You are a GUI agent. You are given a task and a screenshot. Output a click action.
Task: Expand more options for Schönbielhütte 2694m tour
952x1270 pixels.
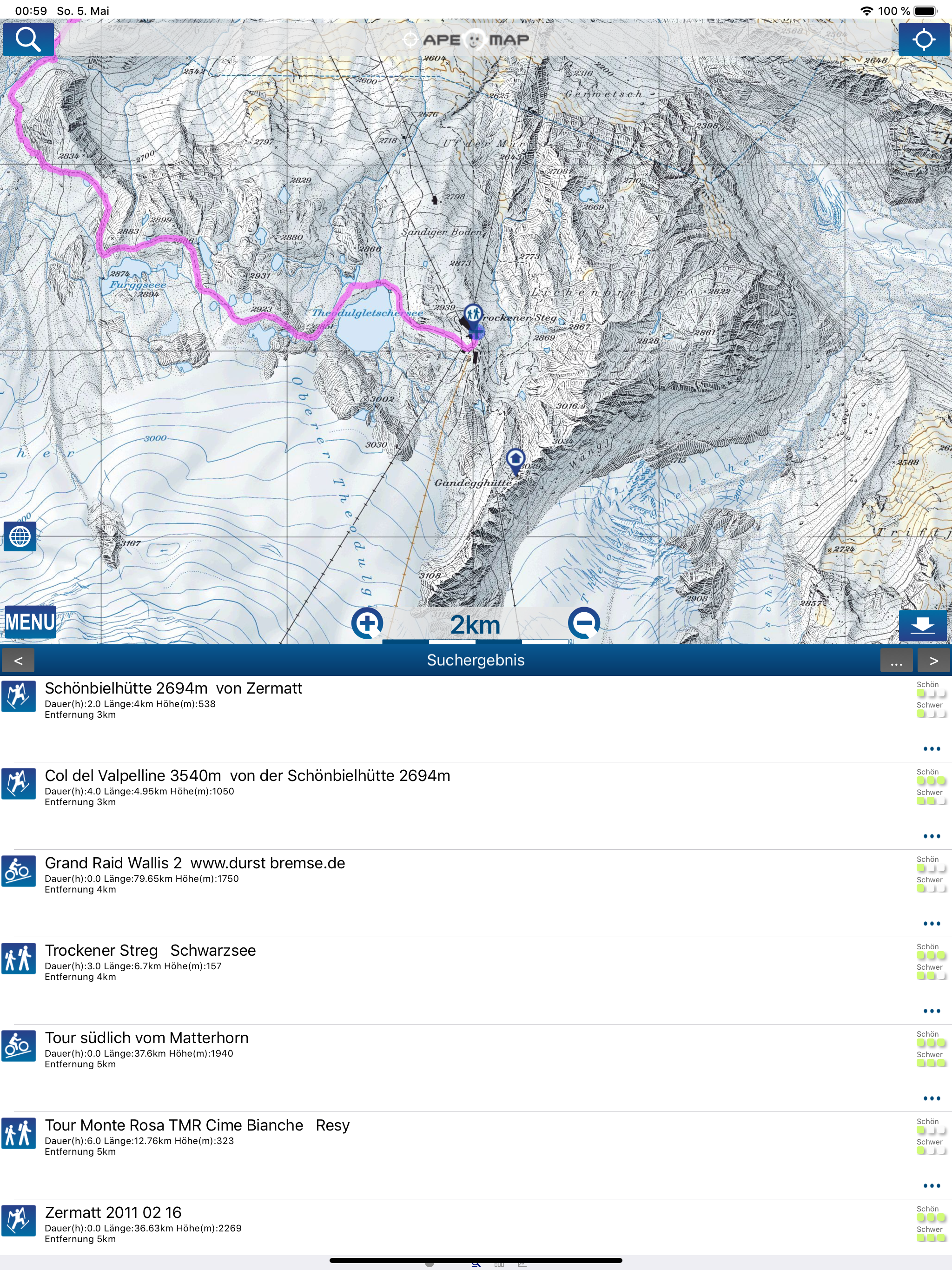tap(932, 749)
